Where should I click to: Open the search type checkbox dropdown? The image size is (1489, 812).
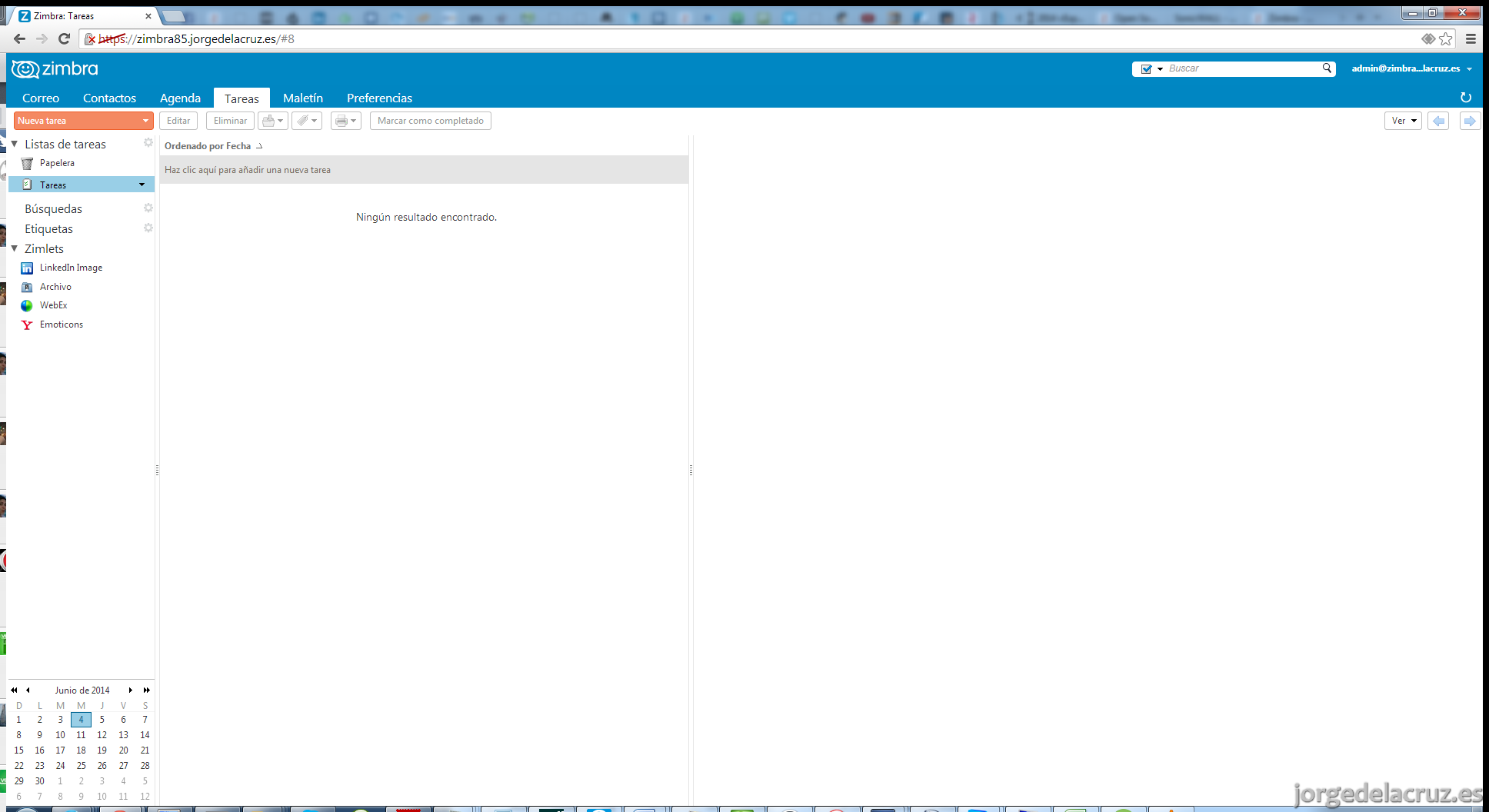pyautogui.click(x=1151, y=68)
